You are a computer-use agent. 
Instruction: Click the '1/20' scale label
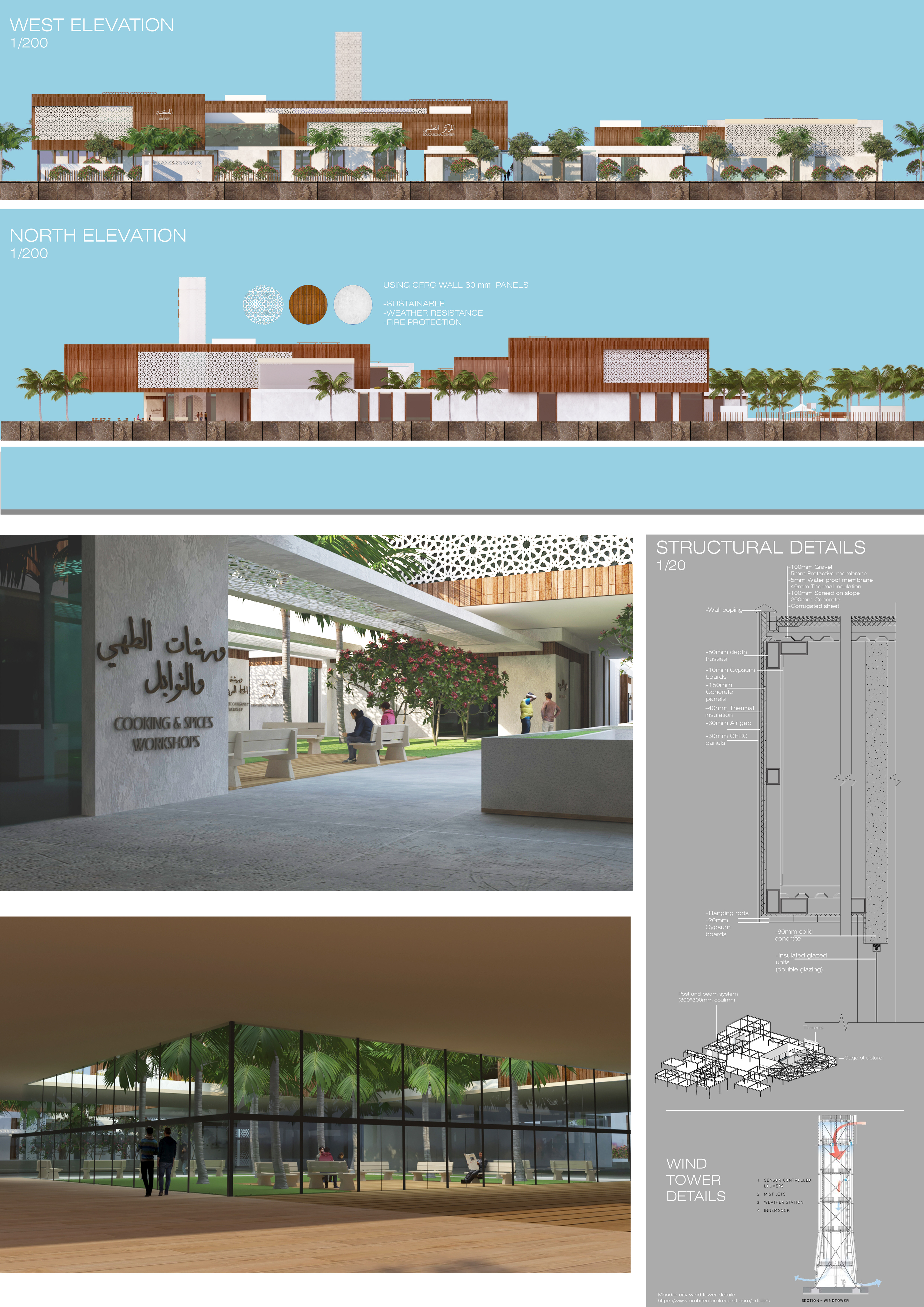(x=671, y=565)
